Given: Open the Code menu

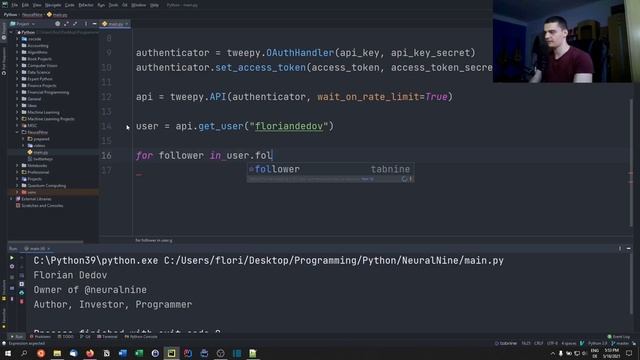Looking at the screenshot, I should click(x=70, y=5).
